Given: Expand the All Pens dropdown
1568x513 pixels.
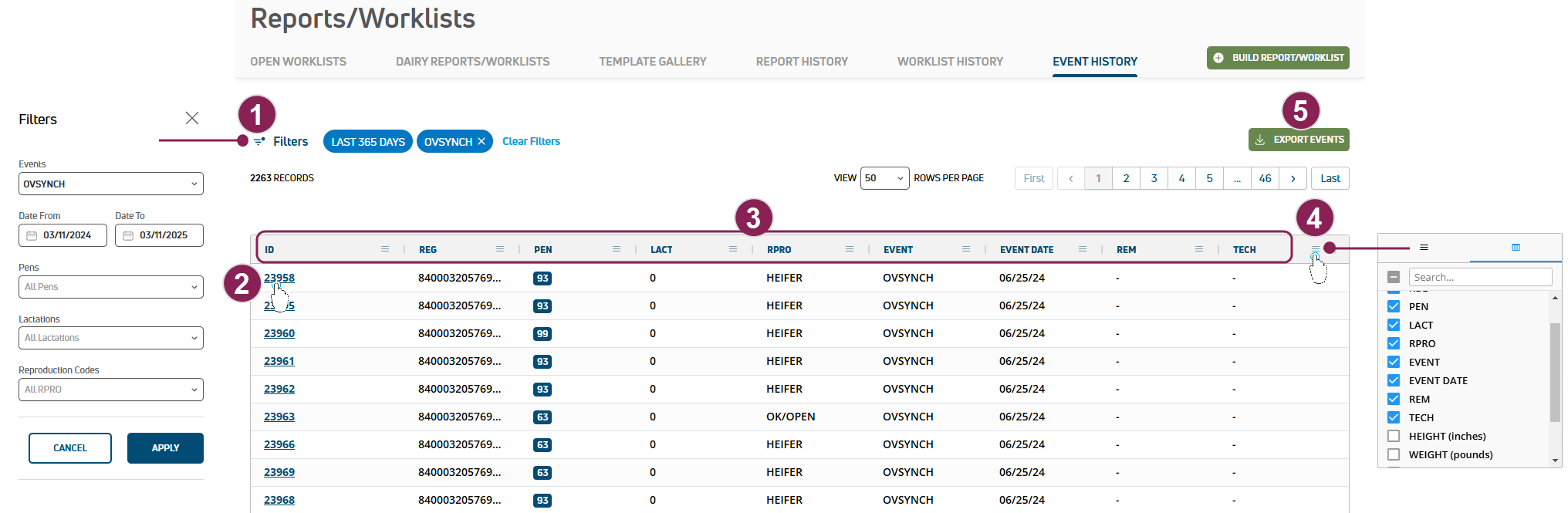Looking at the screenshot, I should pyautogui.click(x=110, y=287).
